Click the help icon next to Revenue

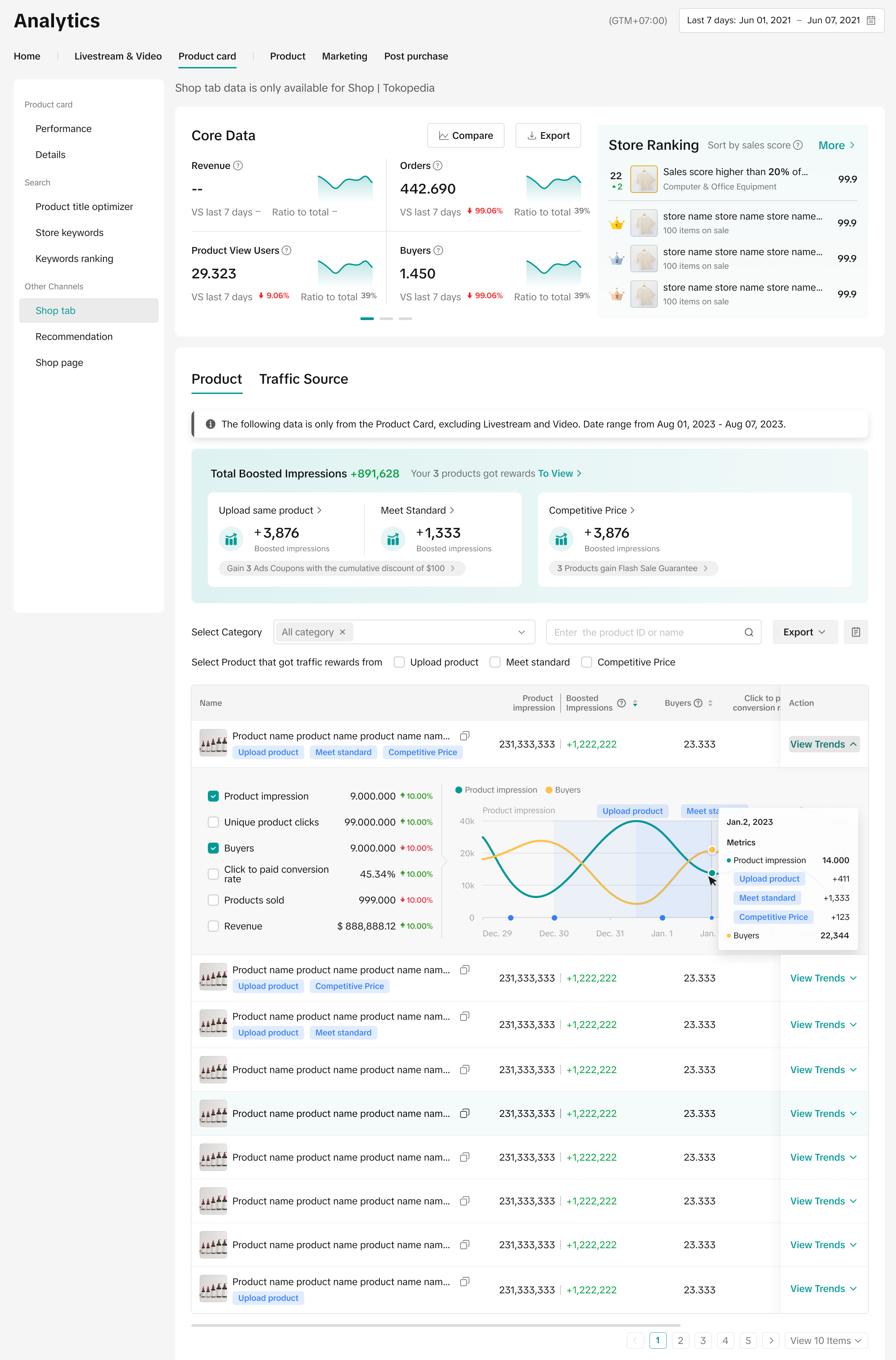click(x=238, y=166)
